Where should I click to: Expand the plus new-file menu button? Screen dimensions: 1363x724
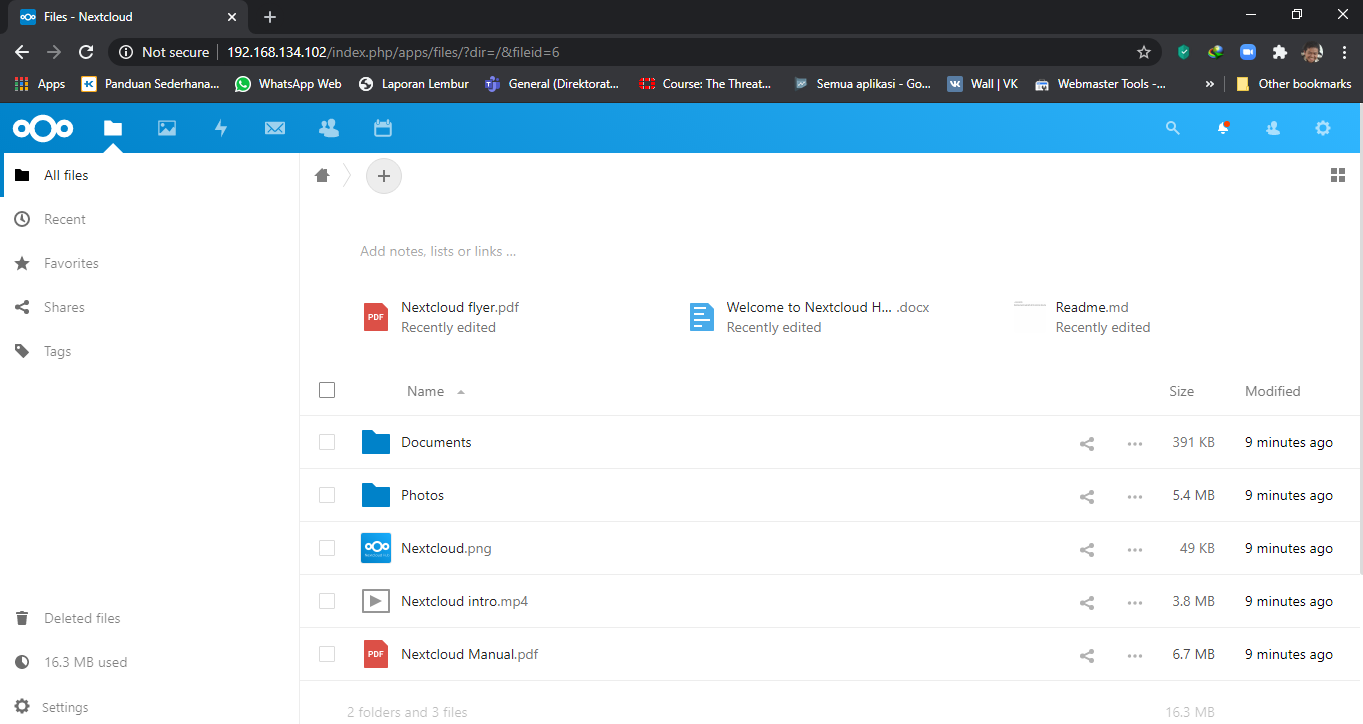(384, 176)
